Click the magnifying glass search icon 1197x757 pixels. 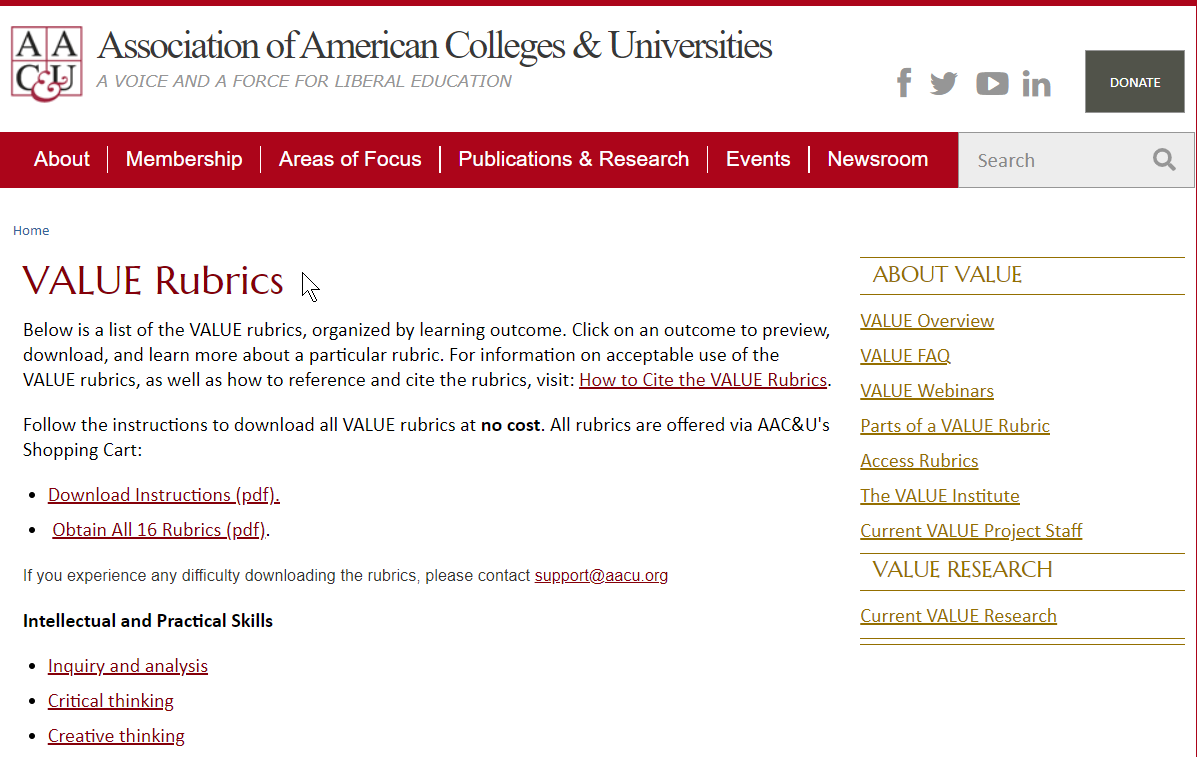[x=1164, y=159]
